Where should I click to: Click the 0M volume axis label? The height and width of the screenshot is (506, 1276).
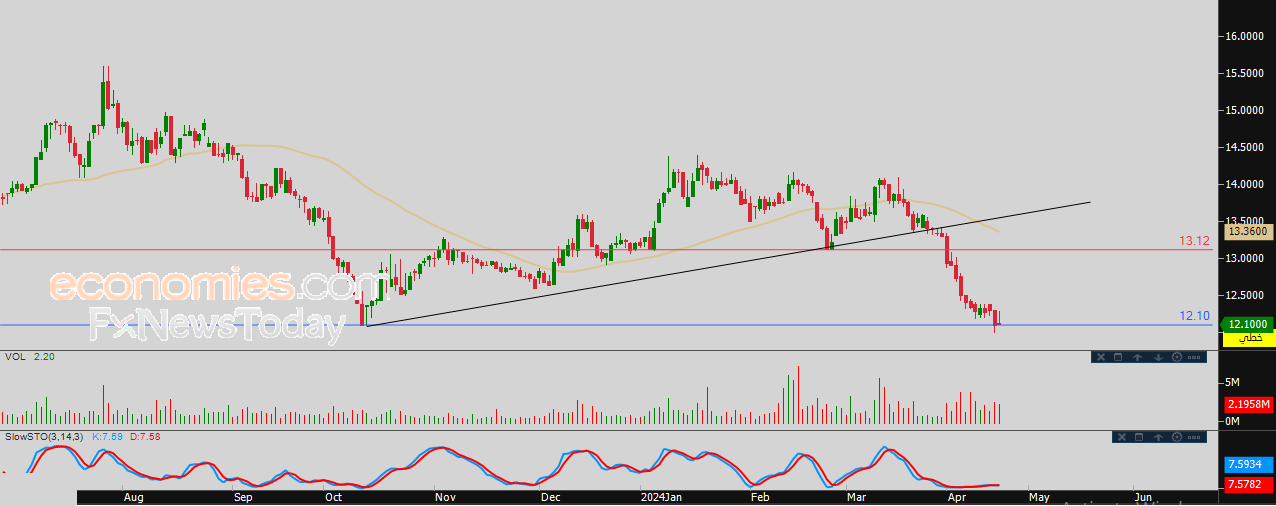[1233, 421]
